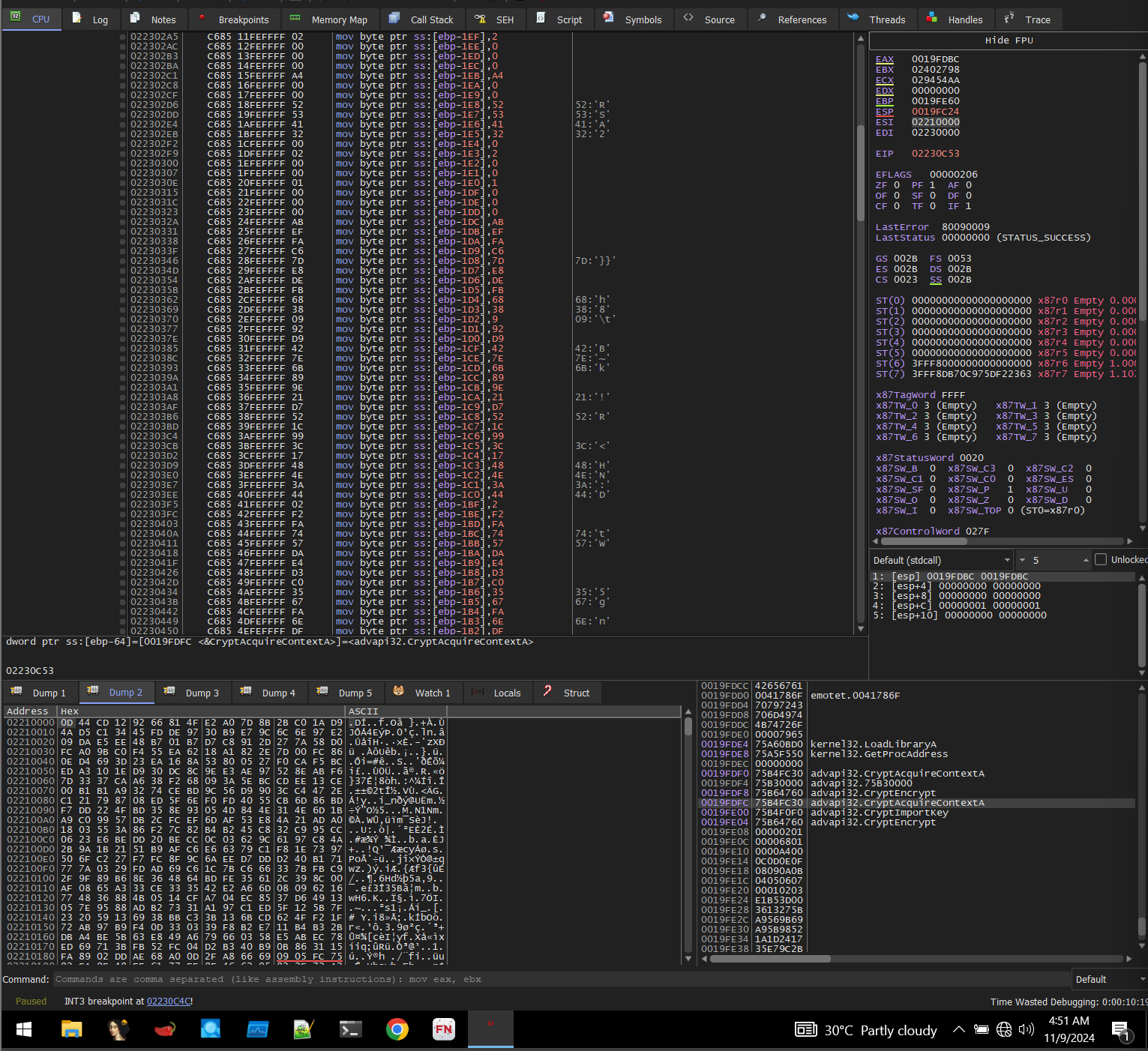
Task: Click the red Breakpoints tab icon
Action: (202, 18)
